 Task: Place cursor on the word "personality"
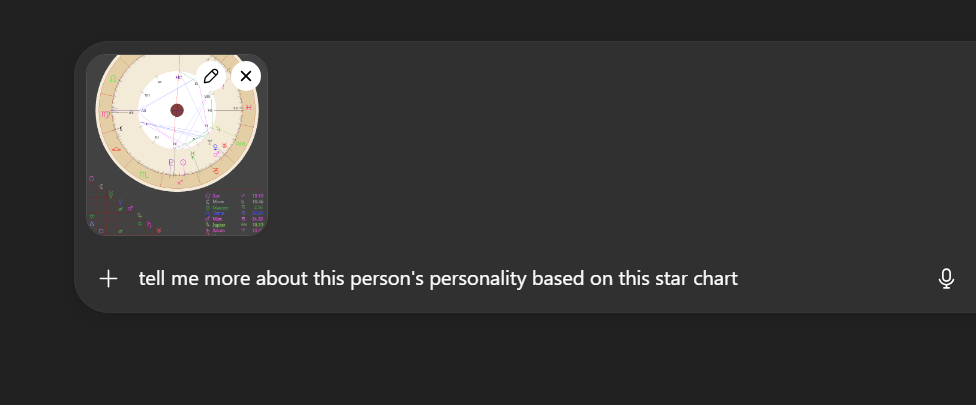click(476, 278)
